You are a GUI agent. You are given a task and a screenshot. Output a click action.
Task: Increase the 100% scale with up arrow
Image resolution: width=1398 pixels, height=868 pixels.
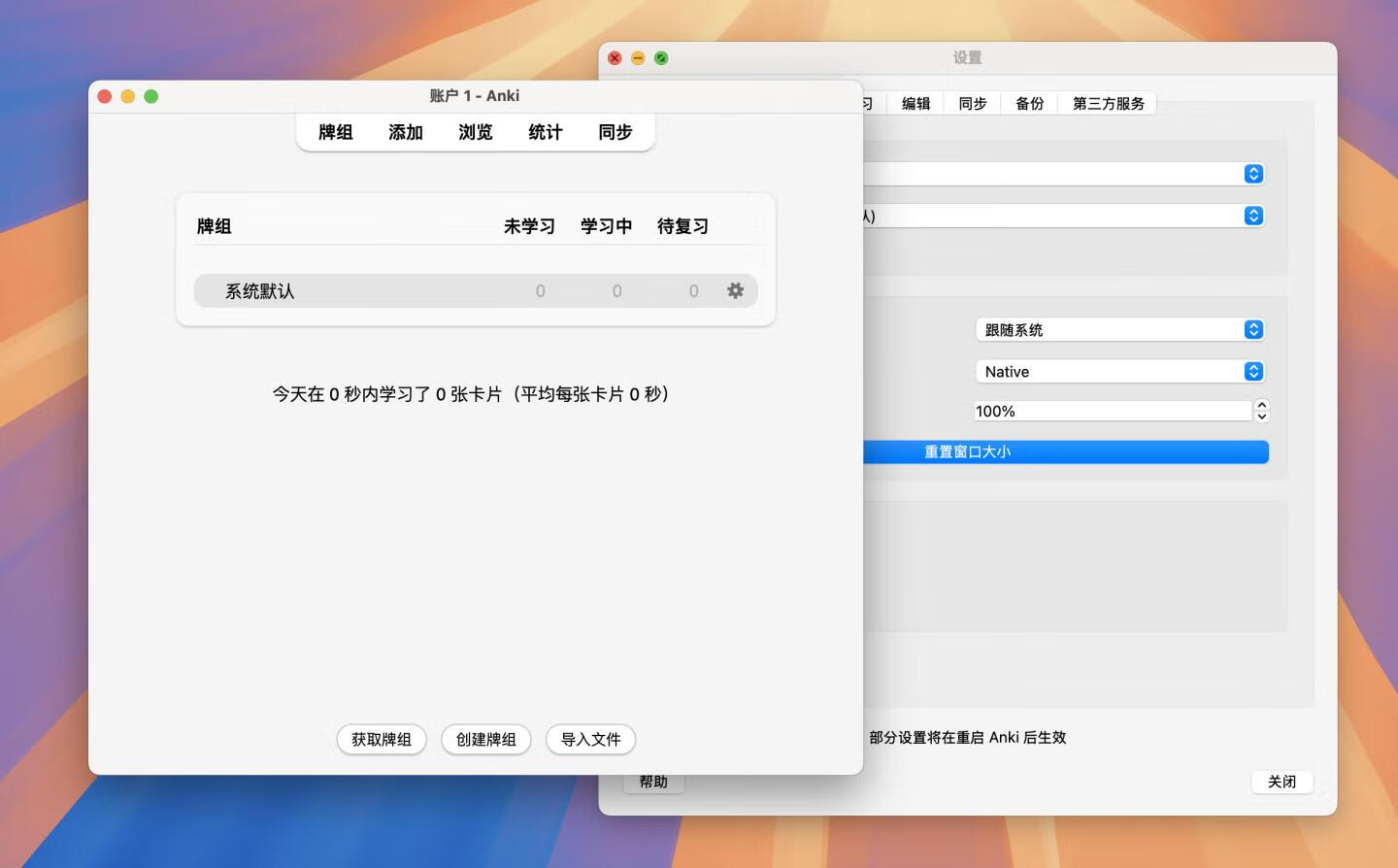pyautogui.click(x=1261, y=405)
